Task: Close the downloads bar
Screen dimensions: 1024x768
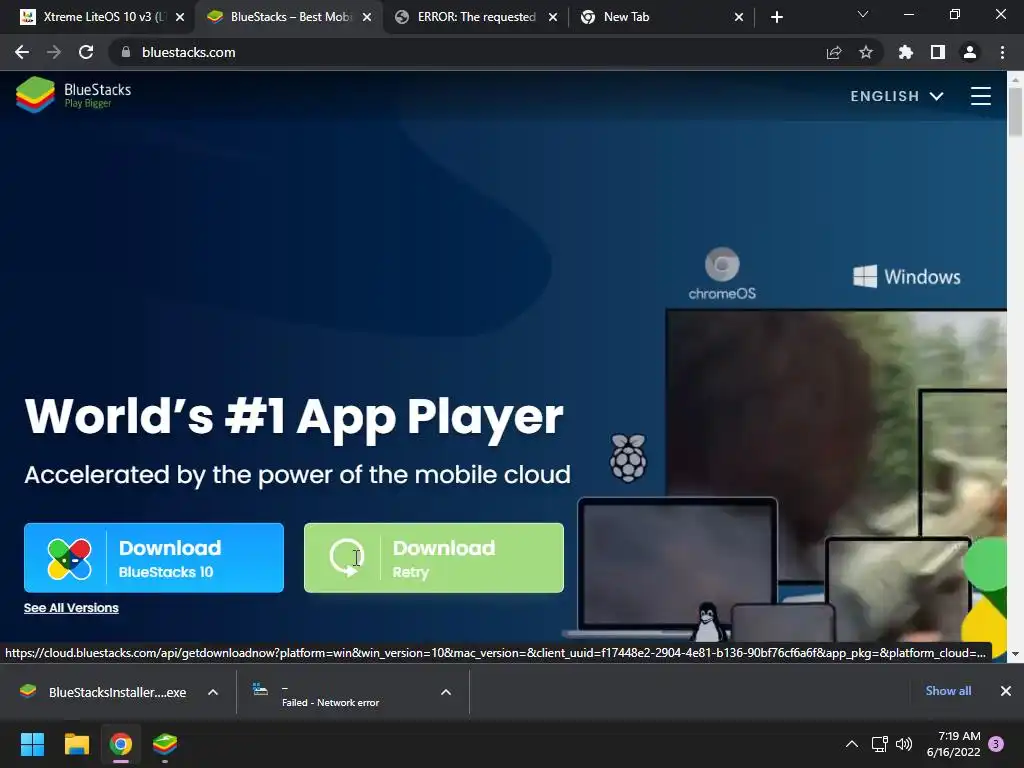Action: click(x=1006, y=691)
